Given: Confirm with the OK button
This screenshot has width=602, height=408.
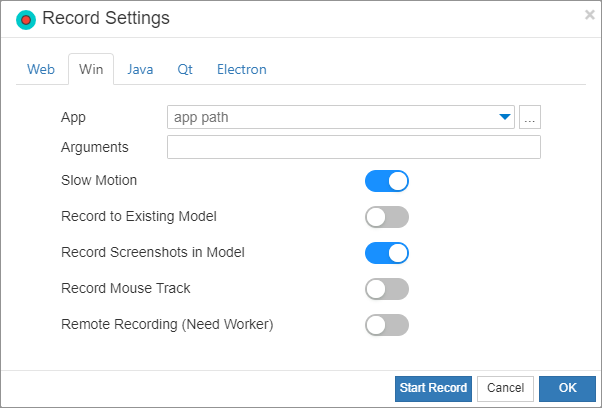Looking at the screenshot, I should click(567, 388).
